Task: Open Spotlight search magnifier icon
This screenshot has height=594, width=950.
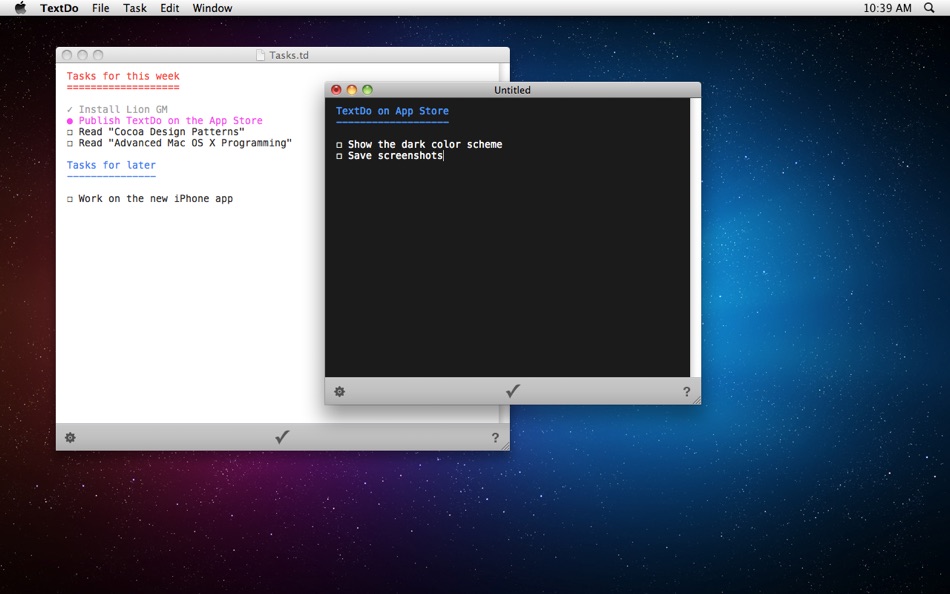Action: click(x=929, y=8)
